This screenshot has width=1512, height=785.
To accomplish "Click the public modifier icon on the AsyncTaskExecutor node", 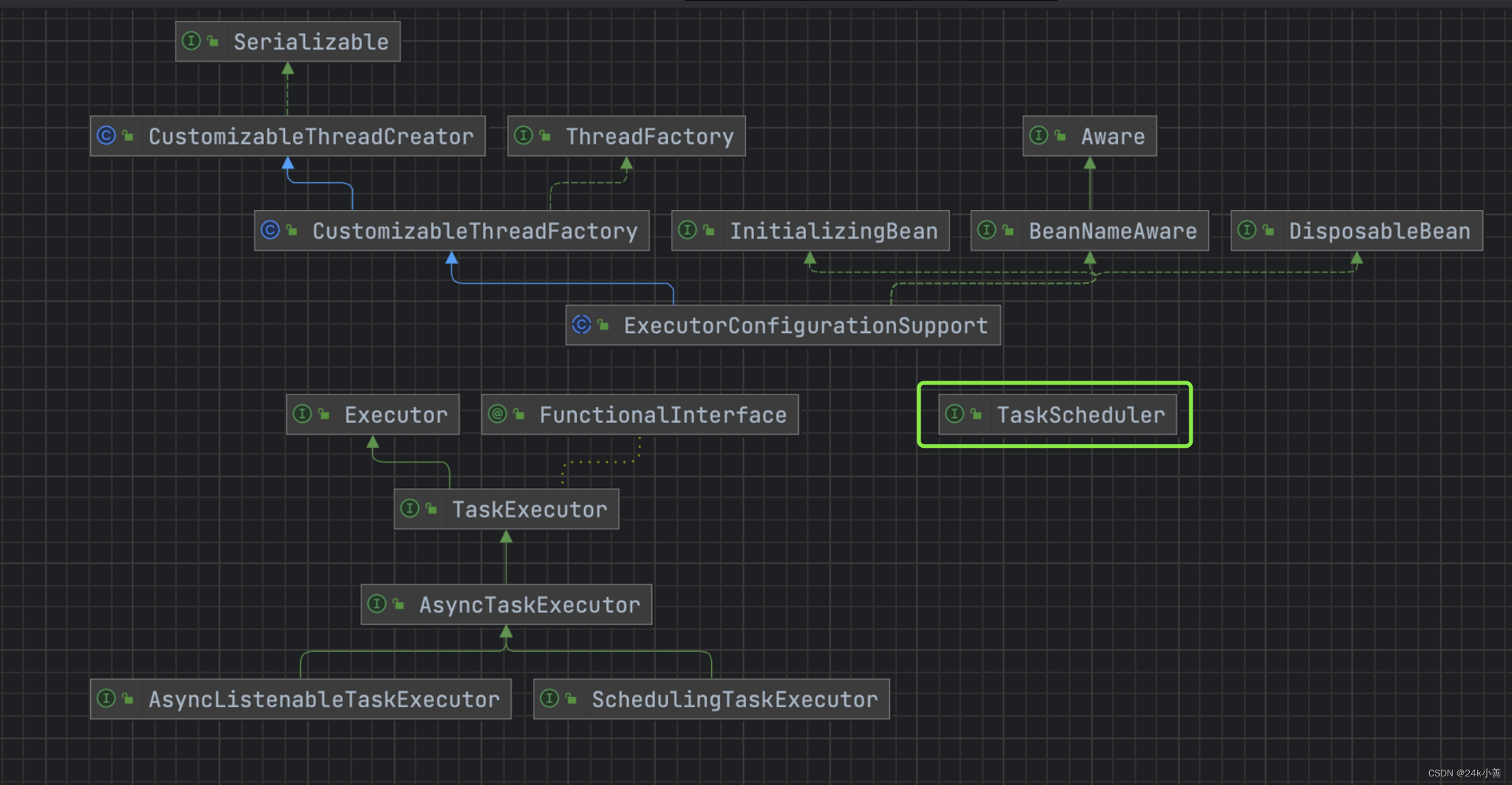I will click(398, 604).
